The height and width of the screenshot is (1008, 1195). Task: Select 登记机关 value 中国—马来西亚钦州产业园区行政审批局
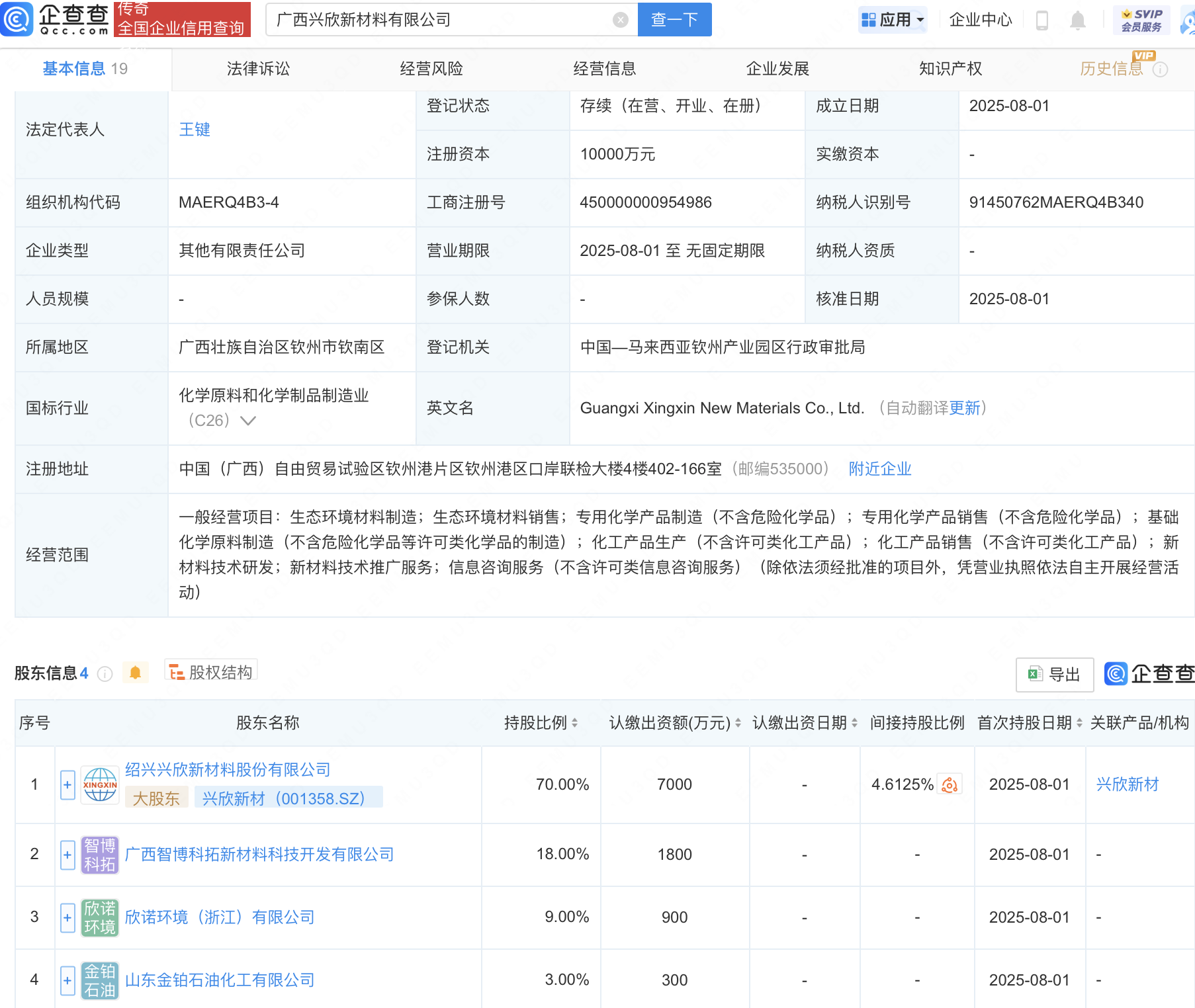723,347
